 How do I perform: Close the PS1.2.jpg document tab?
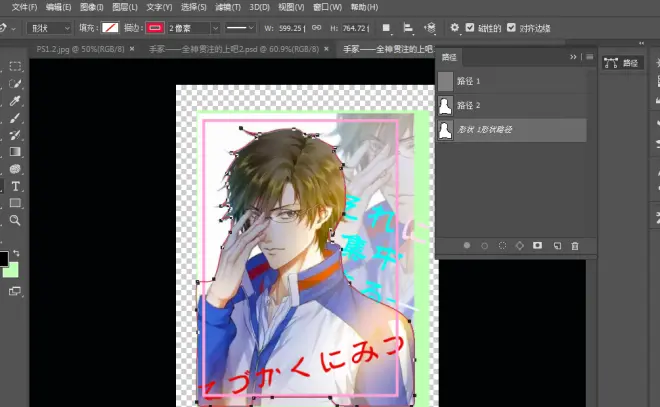pyautogui.click(x=132, y=49)
